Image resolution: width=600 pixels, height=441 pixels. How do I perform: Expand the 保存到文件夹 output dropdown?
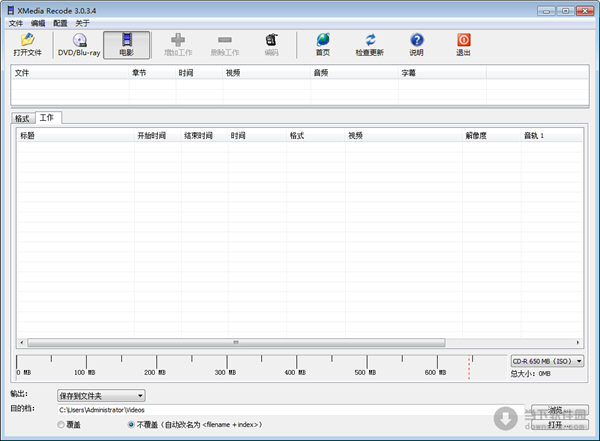tap(100, 396)
